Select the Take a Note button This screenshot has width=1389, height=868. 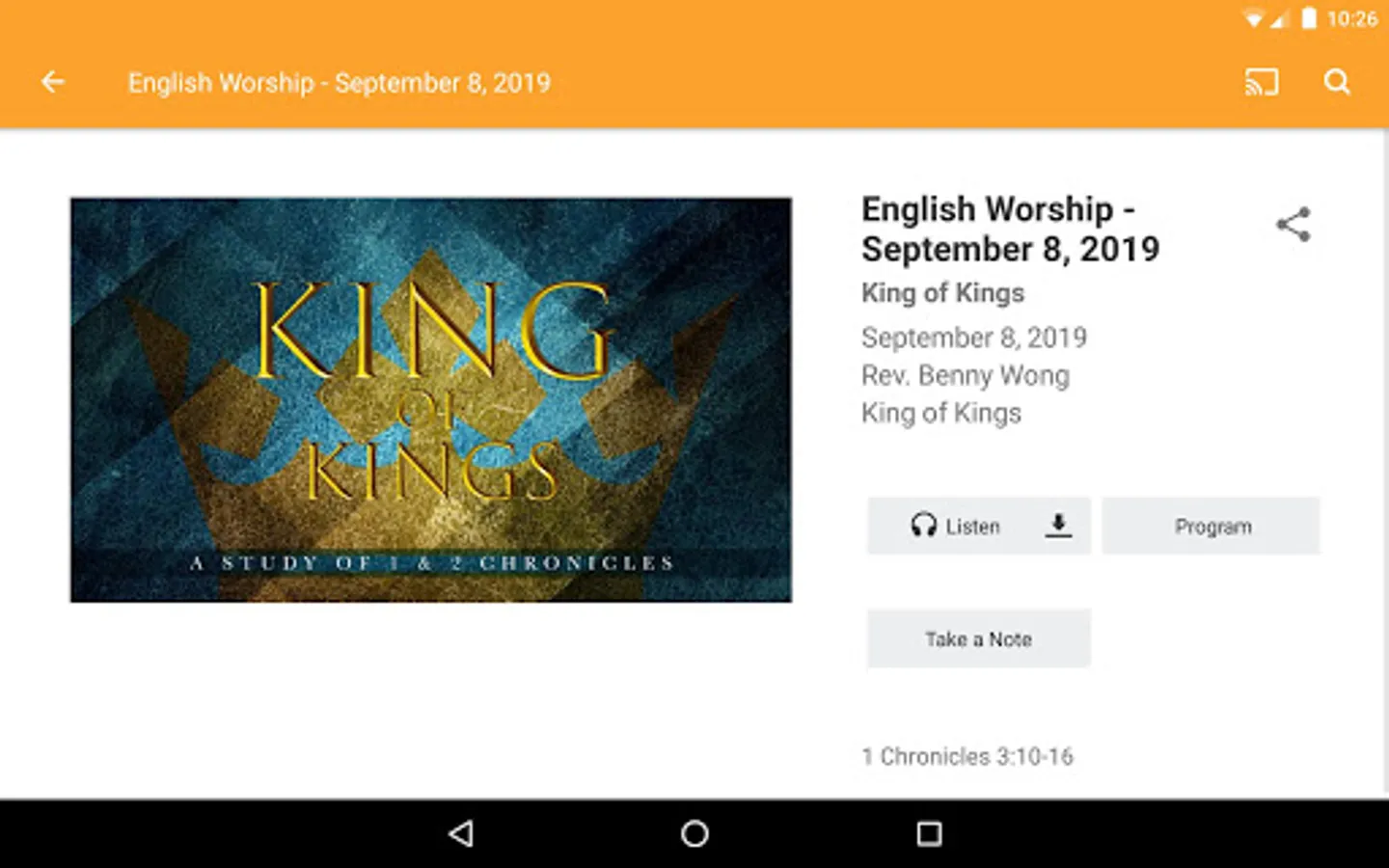979,638
